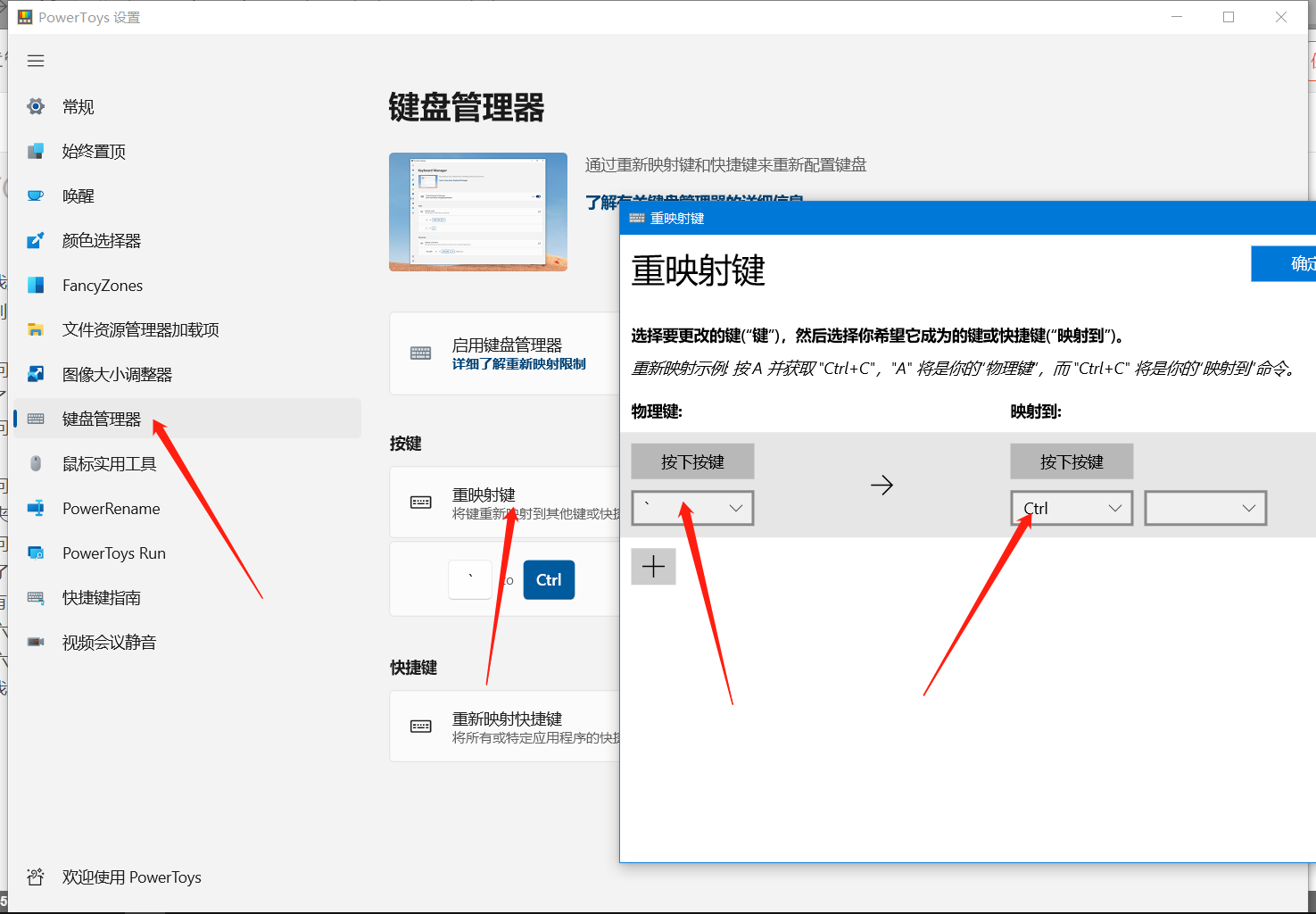The image size is (1316, 914).
Task: Click the keyboard icon beside 重新映射快捷键
Action: (421, 726)
